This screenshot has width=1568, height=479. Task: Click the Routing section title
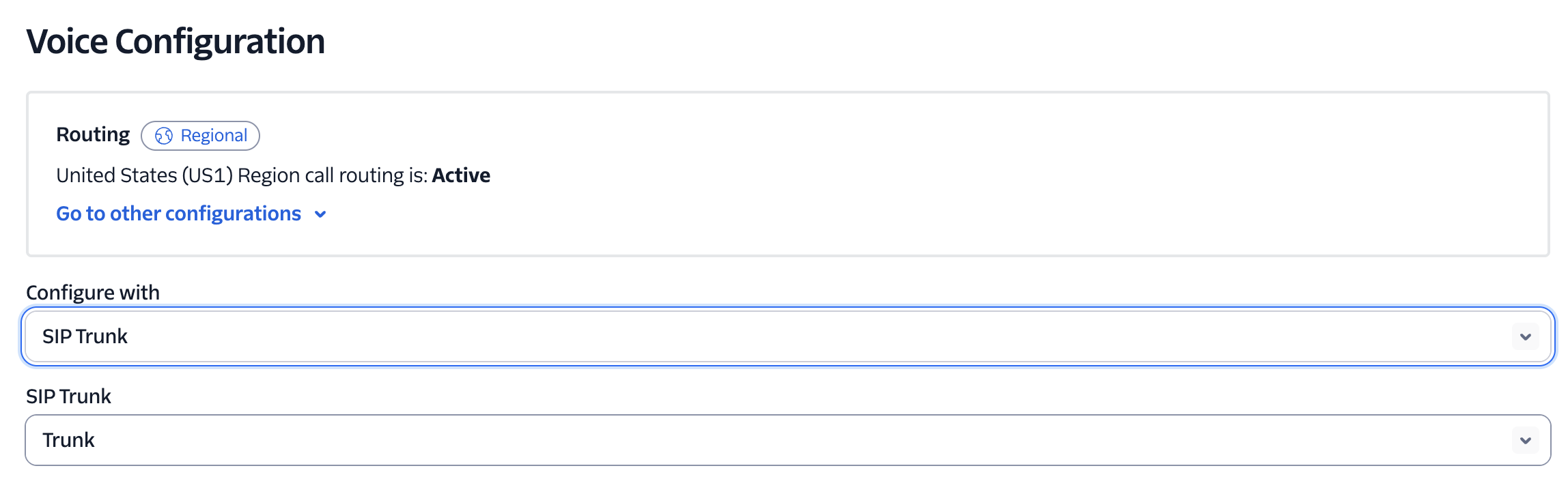[93, 134]
